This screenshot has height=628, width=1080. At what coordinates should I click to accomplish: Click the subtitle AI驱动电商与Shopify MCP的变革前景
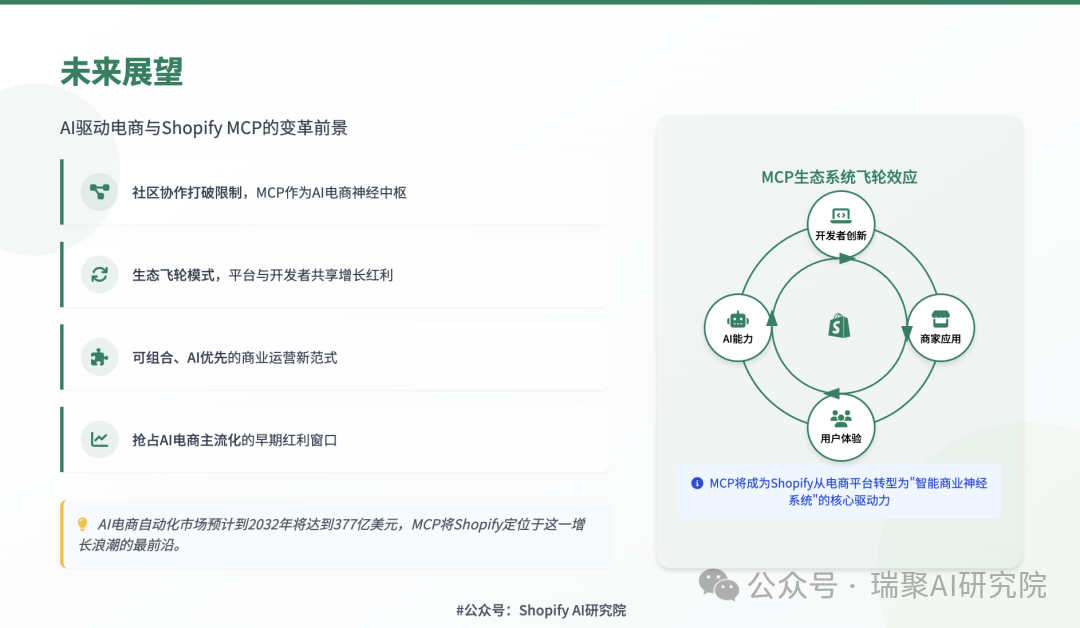point(204,128)
